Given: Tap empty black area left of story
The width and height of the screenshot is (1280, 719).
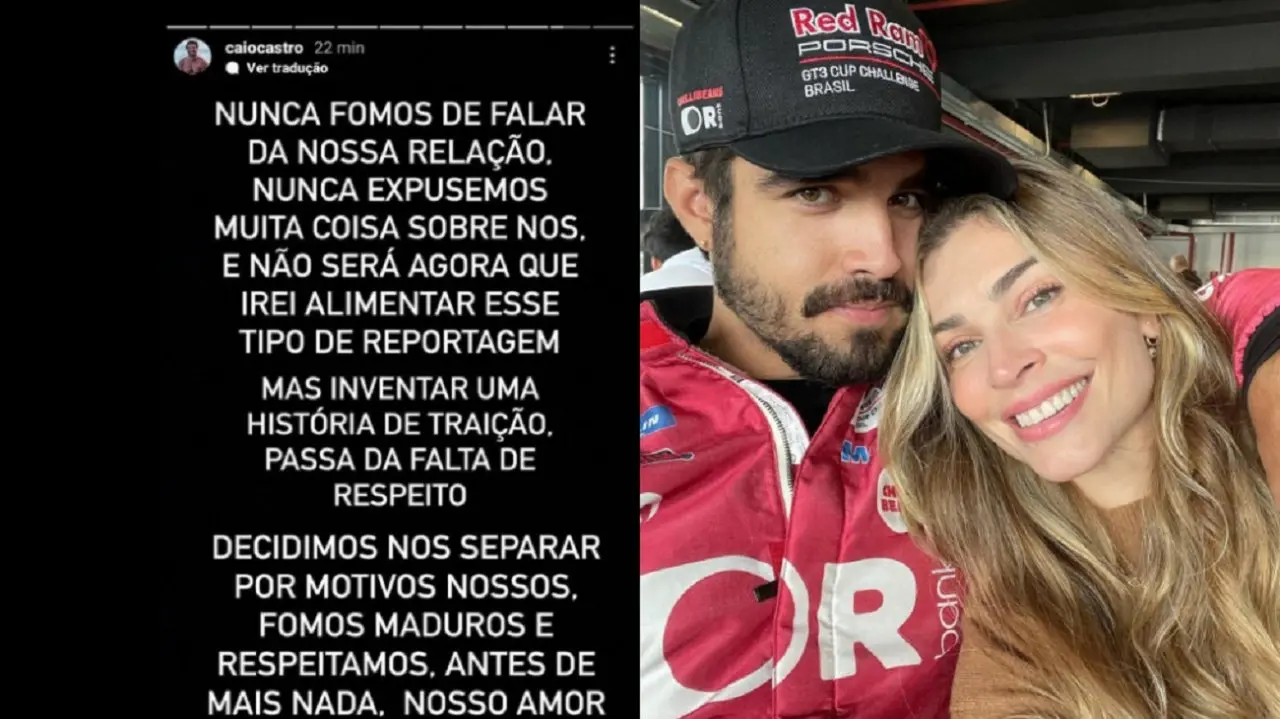Looking at the screenshot, I should pos(80,360).
